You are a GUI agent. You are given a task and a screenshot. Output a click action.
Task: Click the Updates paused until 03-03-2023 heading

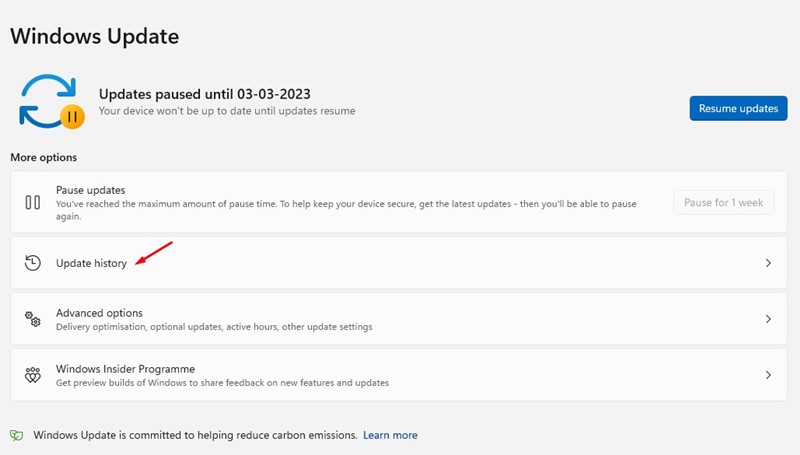[205, 94]
